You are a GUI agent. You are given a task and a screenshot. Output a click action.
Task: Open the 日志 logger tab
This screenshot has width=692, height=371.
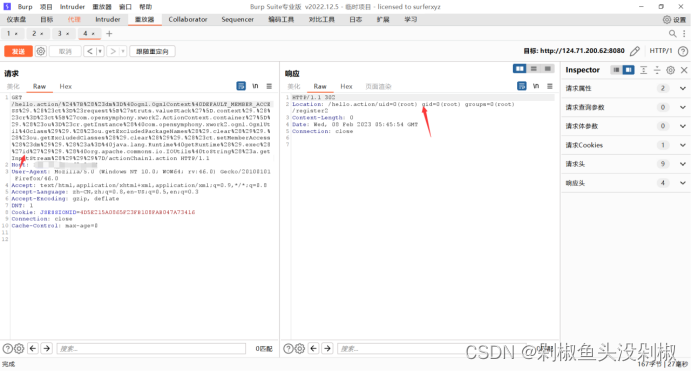(x=356, y=19)
